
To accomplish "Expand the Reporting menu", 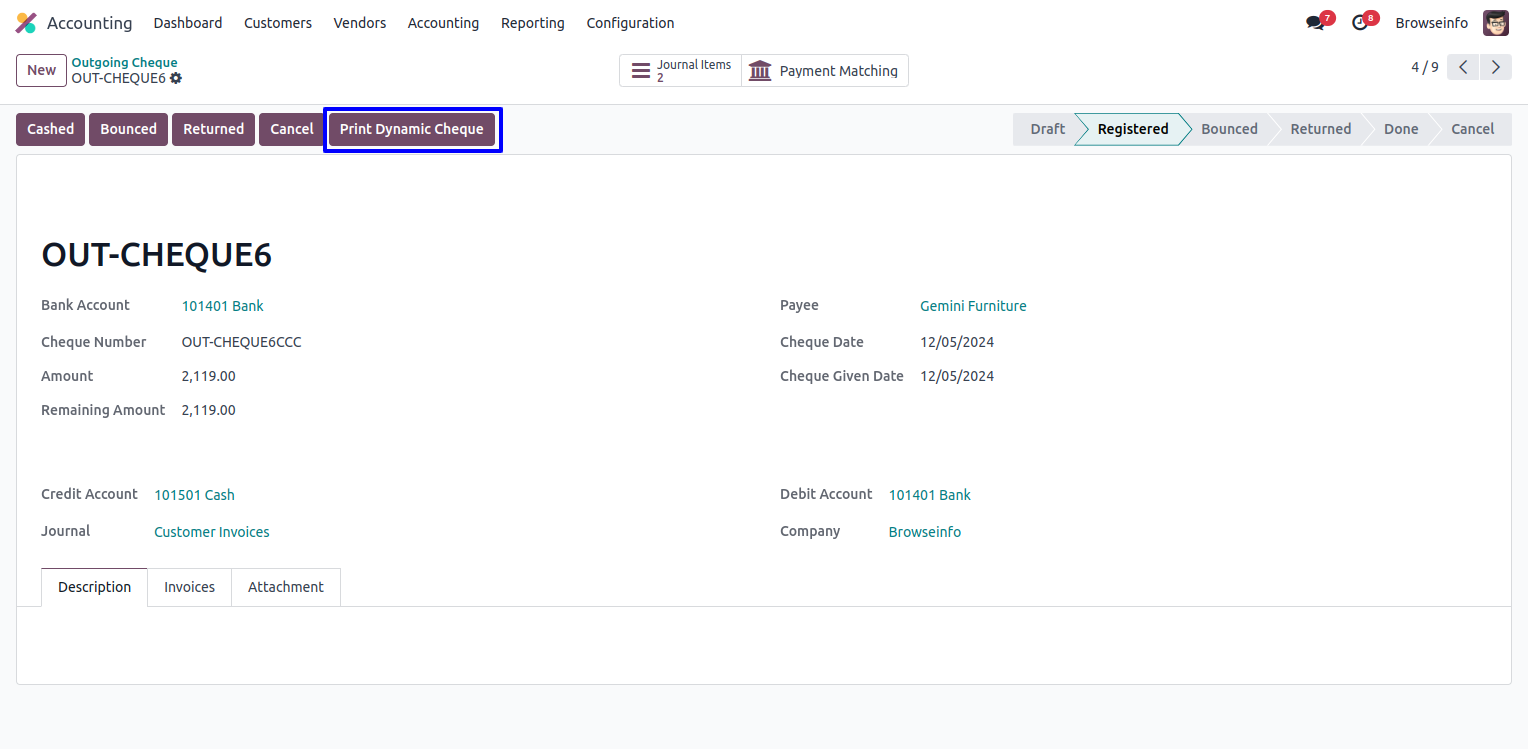I will tap(532, 23).
